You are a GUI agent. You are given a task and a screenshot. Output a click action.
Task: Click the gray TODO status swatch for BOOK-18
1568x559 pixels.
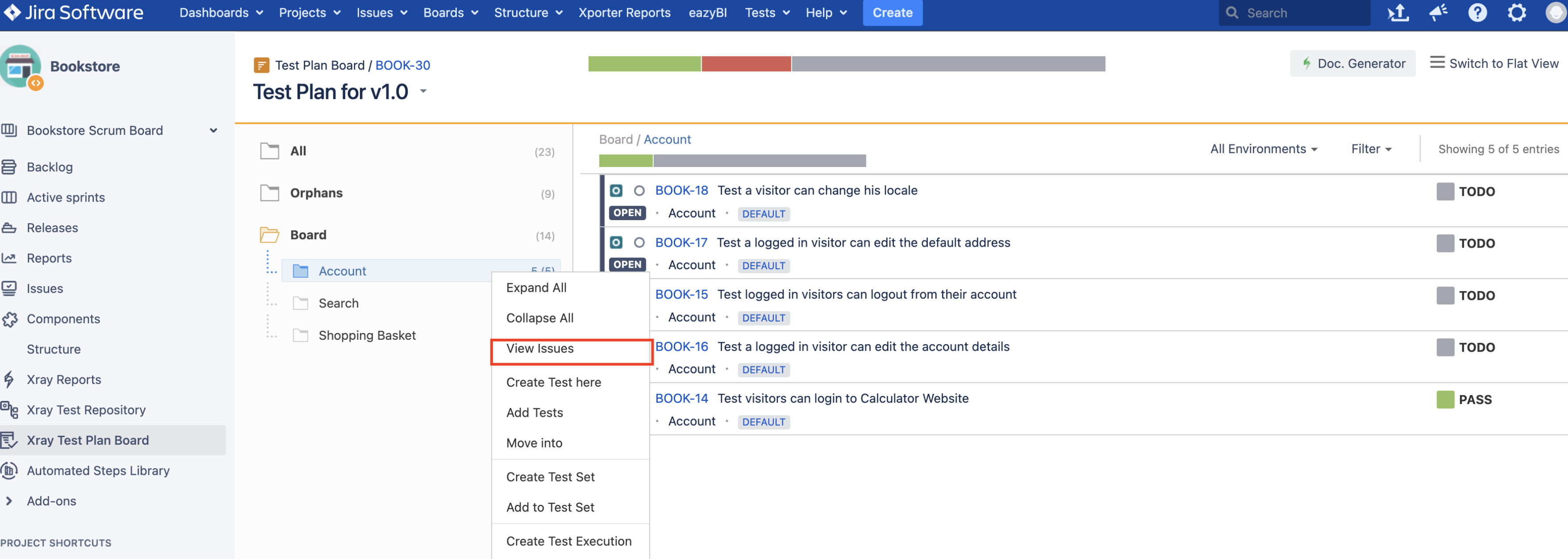tap(1445, 192)
